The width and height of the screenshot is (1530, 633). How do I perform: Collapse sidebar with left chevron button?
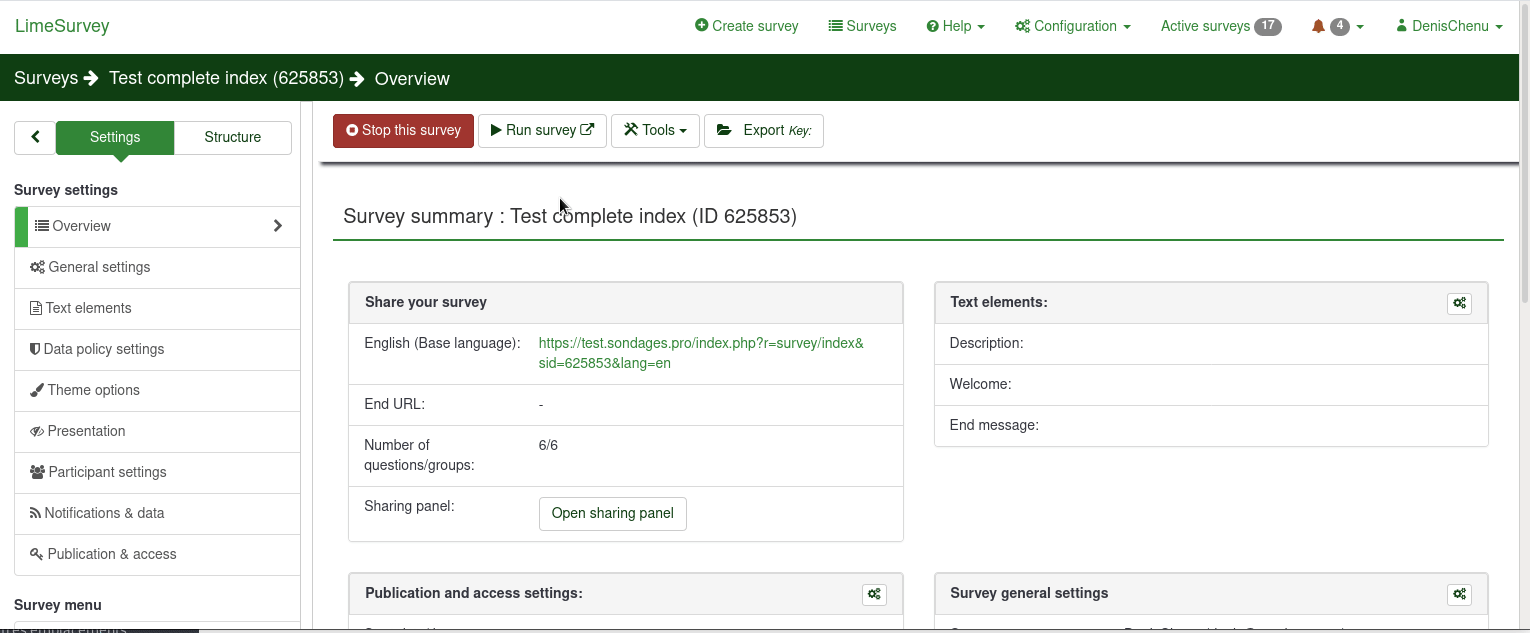[x=35, y=138]
